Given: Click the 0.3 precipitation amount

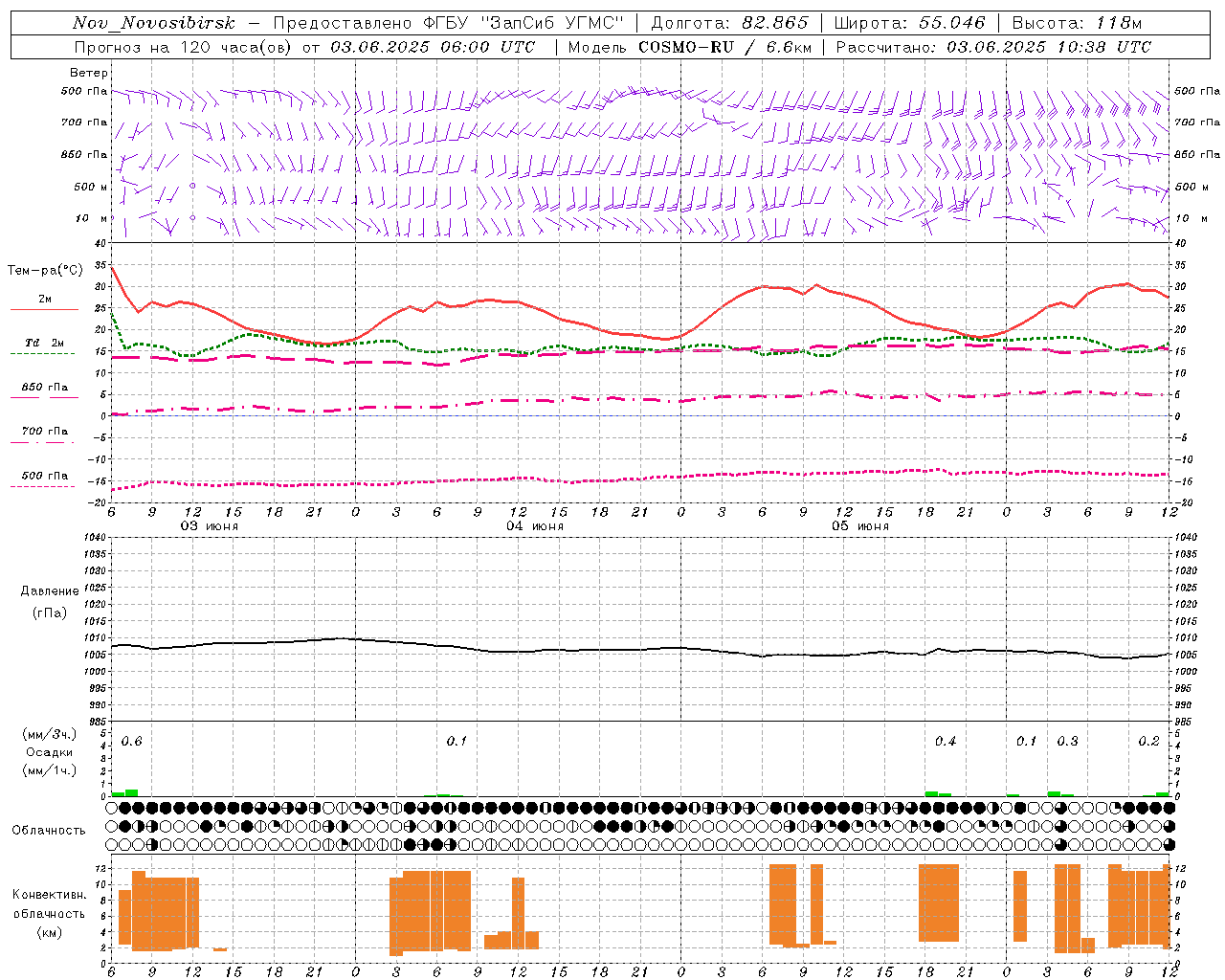Looking at the screenshot, I should point(1067,742).
